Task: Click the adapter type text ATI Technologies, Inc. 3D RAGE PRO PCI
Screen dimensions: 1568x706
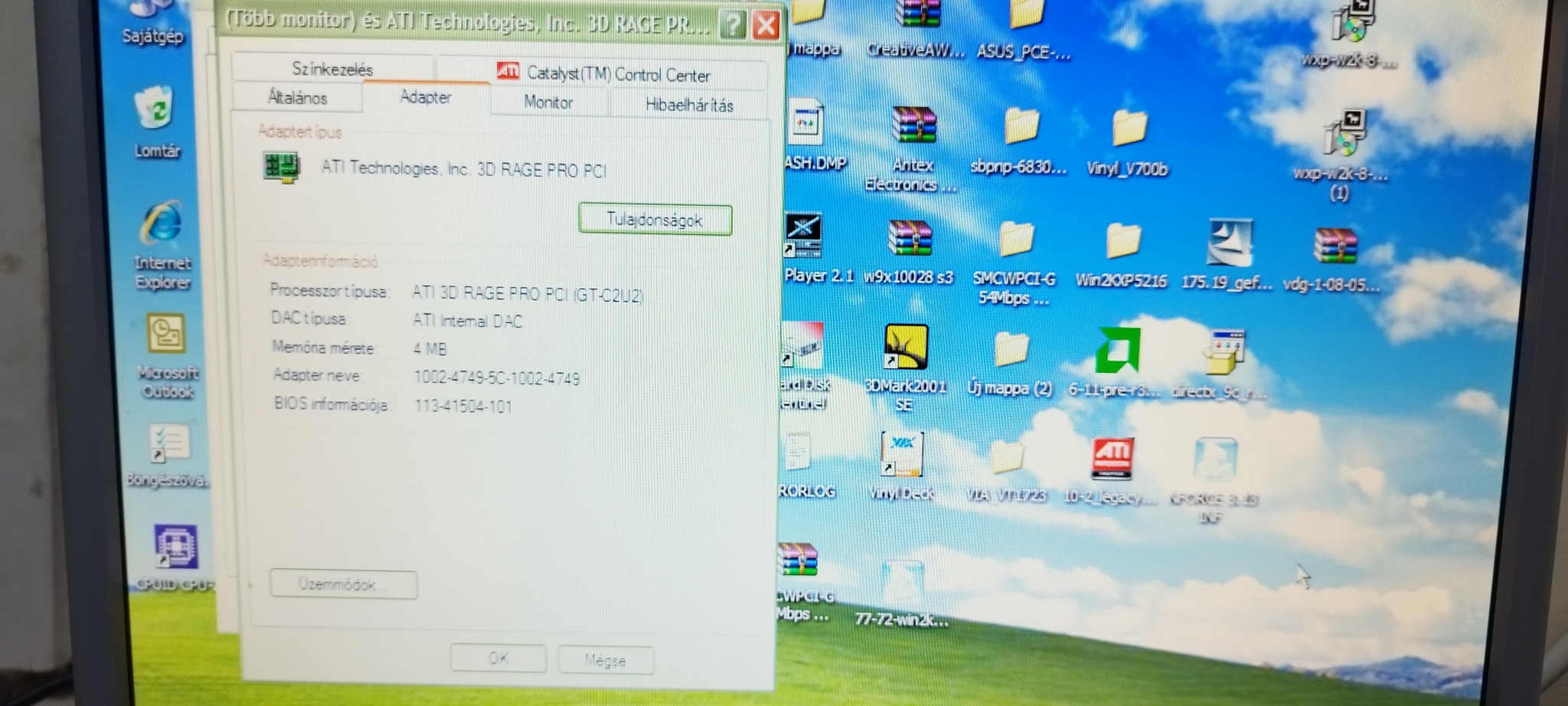Action: [x=464, y=169]
